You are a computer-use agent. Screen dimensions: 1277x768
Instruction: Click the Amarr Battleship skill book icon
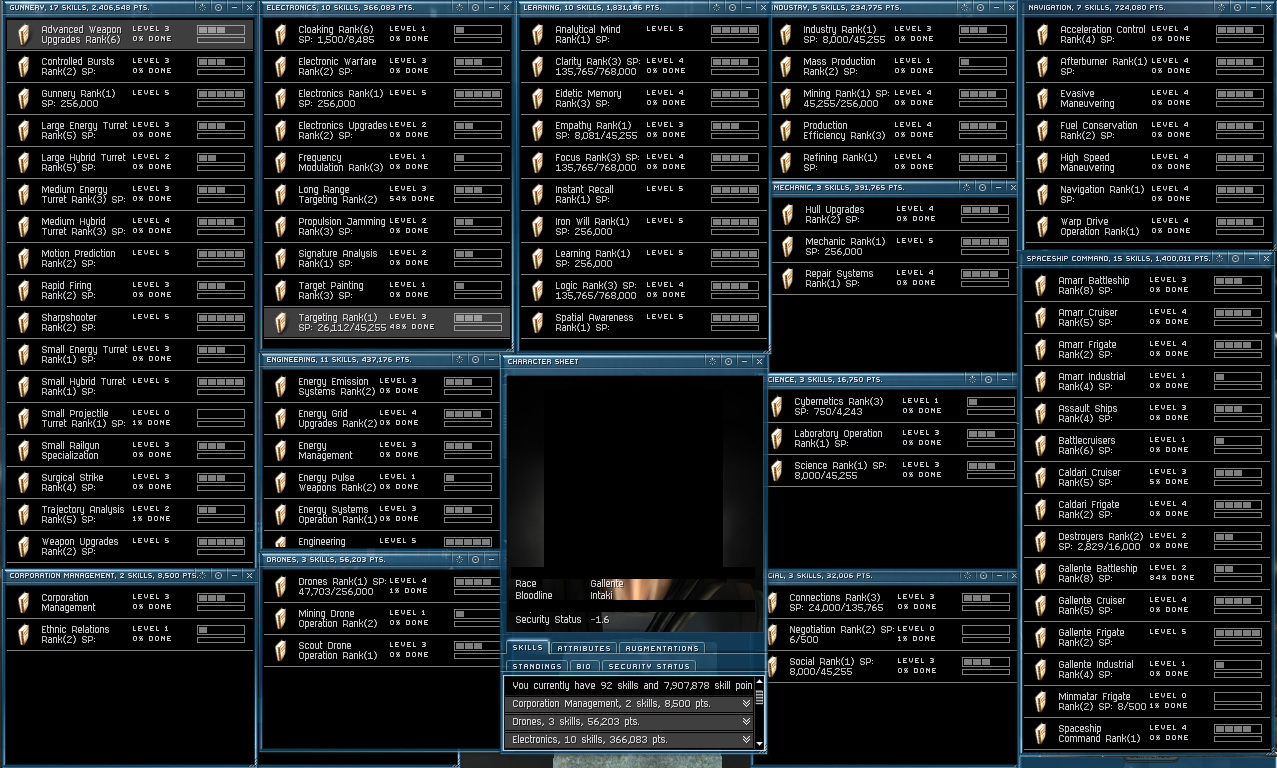[x=1040, y=286]
